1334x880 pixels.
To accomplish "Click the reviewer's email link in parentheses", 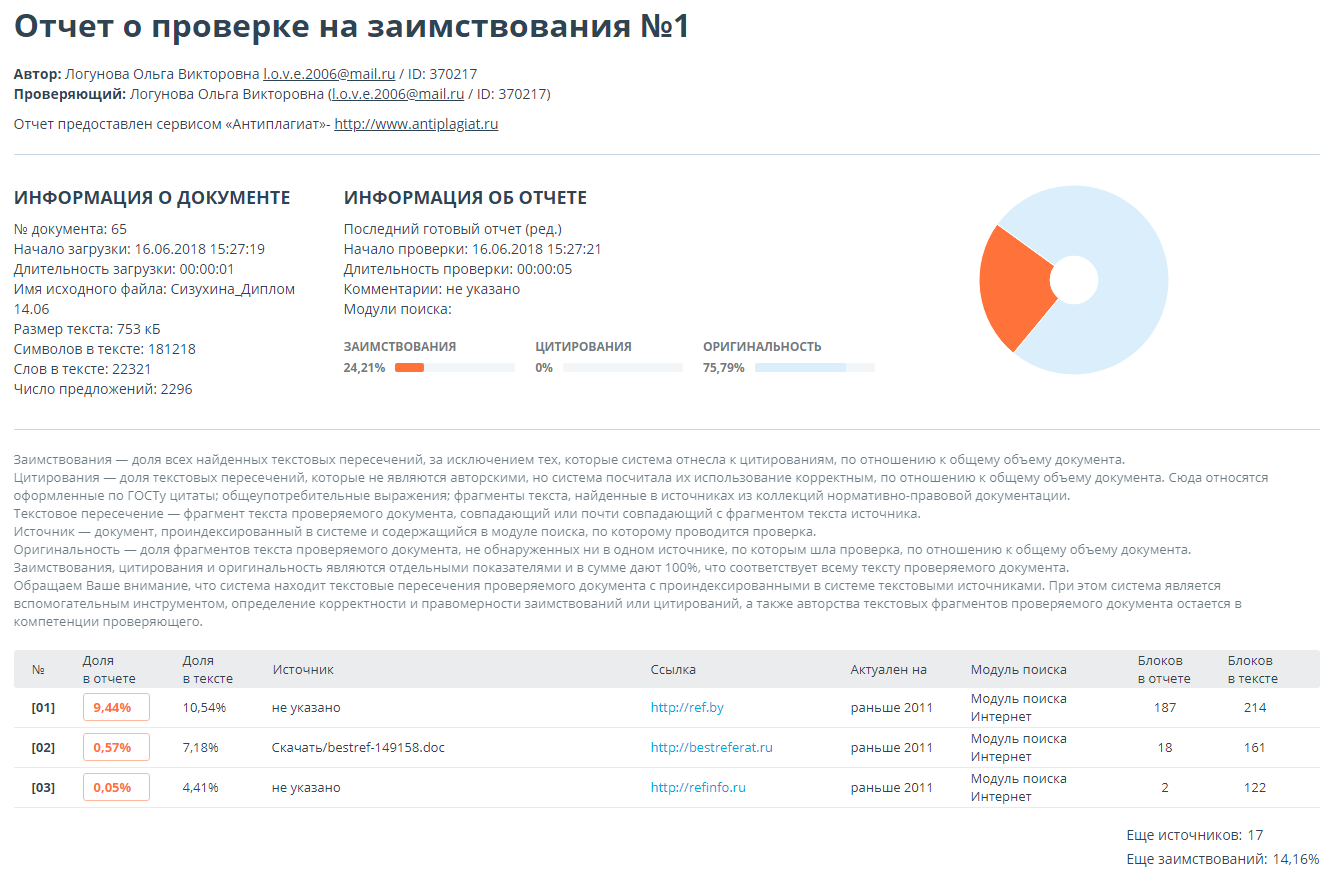I will tap(397, 94).
